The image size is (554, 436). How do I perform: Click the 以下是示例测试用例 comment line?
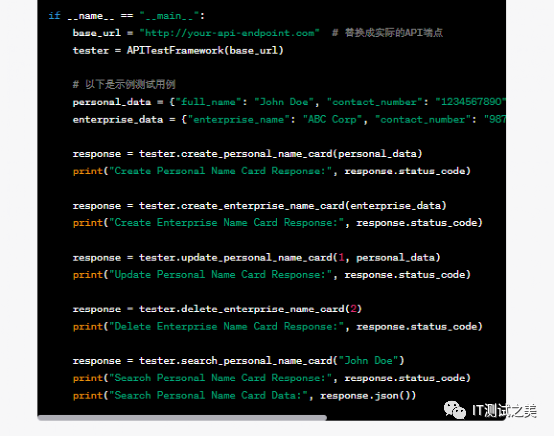tap(124, 84)
